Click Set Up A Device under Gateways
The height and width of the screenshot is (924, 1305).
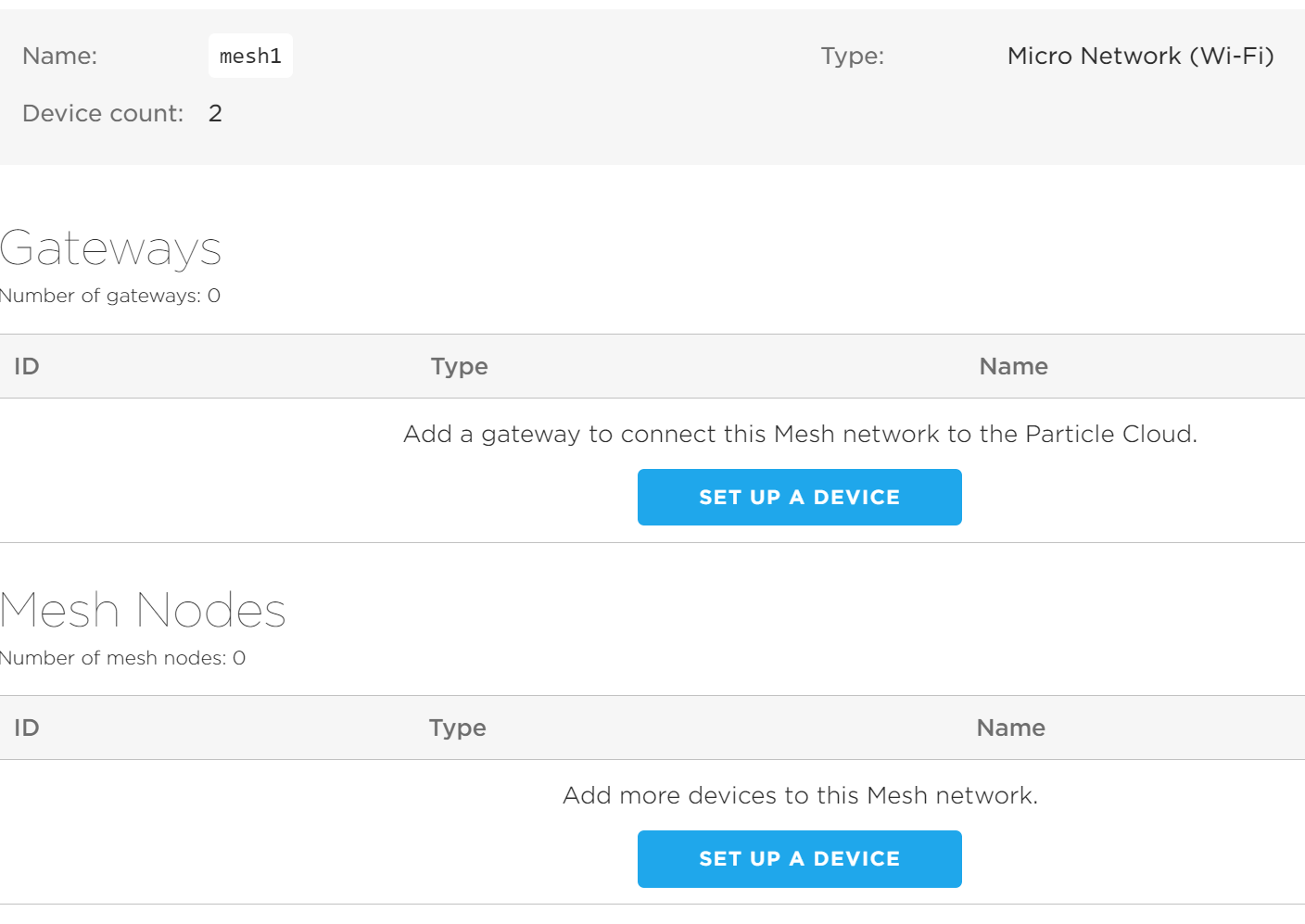click(799, 498)
